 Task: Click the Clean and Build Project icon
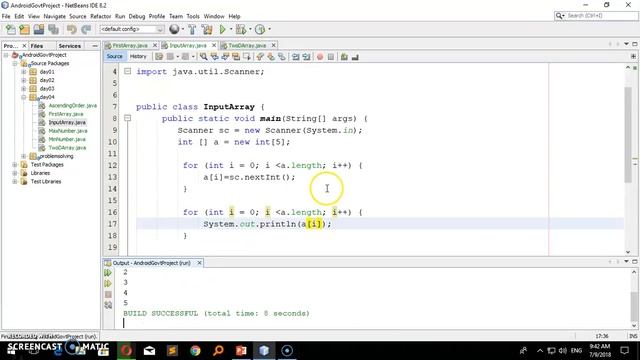tap(207, 29)
